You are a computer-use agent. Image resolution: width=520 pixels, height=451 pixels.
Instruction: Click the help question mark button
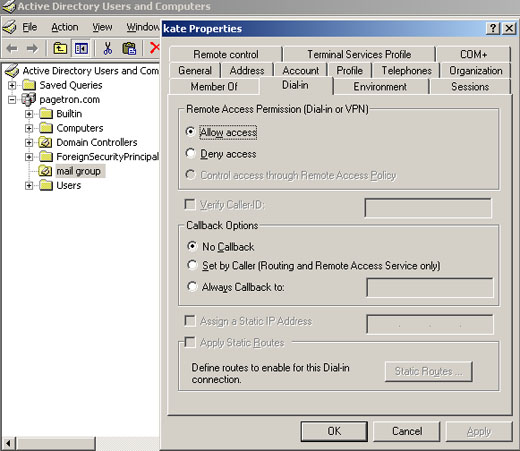click(493, 28)
